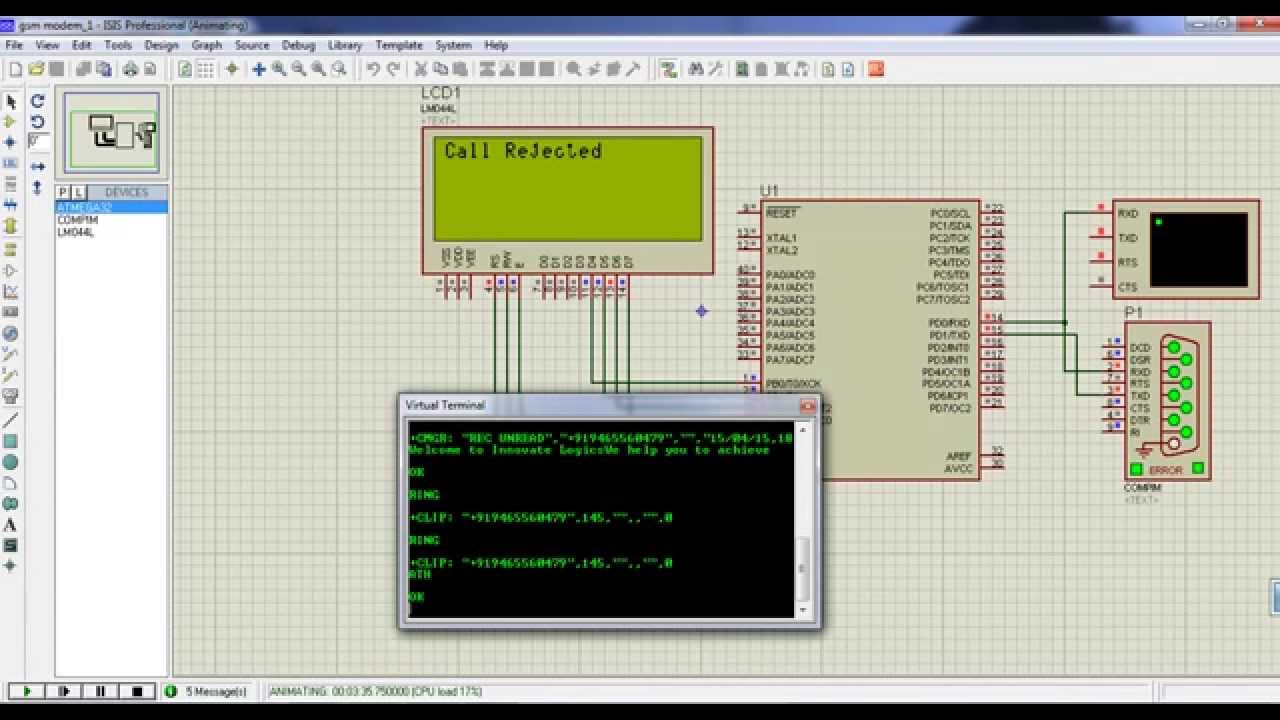This screenshot has height=720, width=1280.
Task: Close the Virtual Terminal window
Action: [807, 406]
